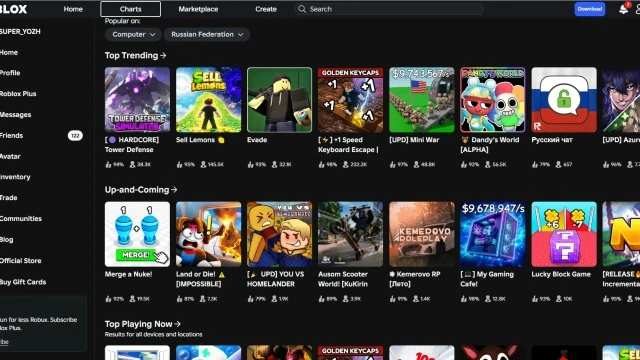Viewport: 640px width, 360px height.
Task: Open the notifications bell icon
Action: pos(623,9)
